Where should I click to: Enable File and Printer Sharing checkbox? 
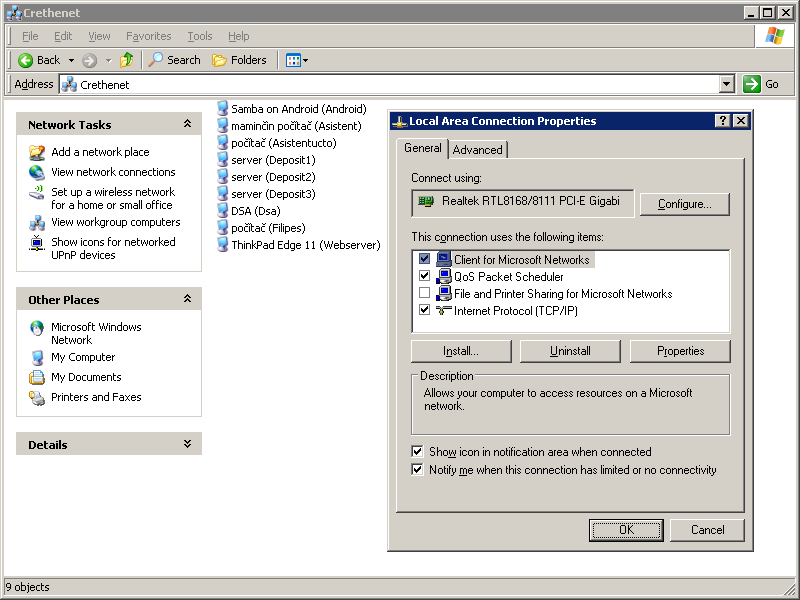click(424, 293)
